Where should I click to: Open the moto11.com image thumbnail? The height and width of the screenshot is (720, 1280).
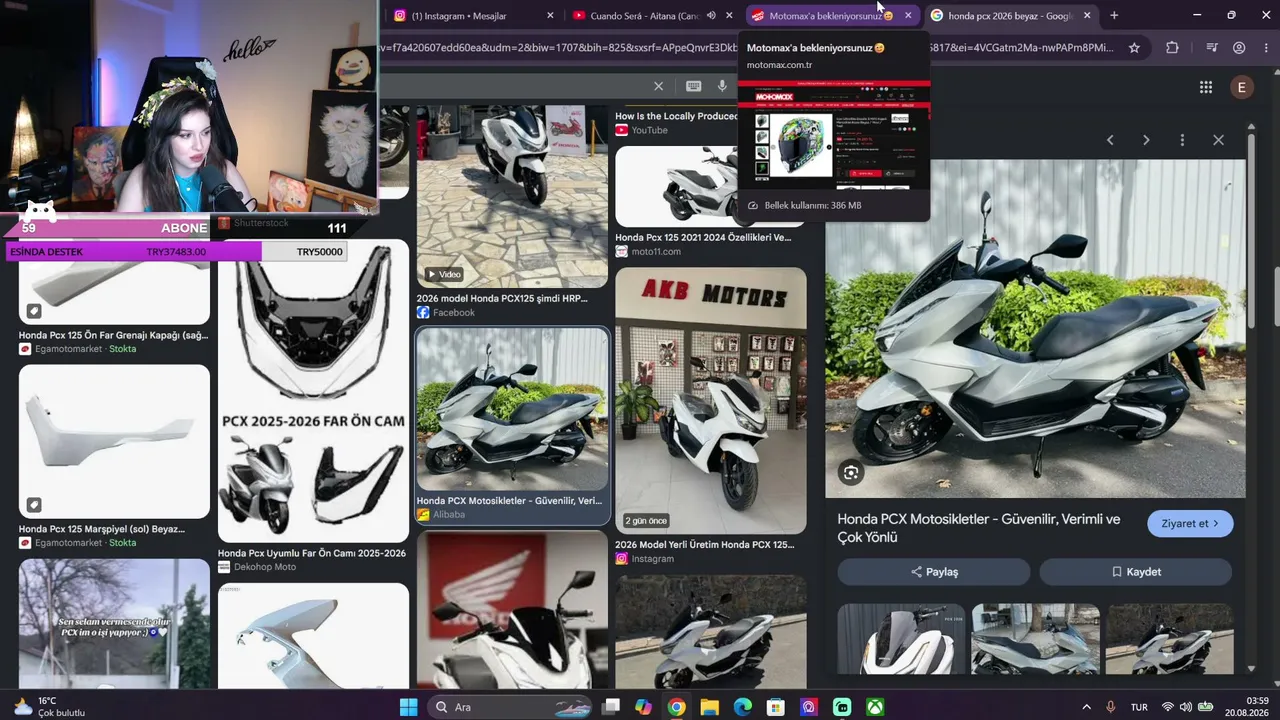(x=711, y=186)
